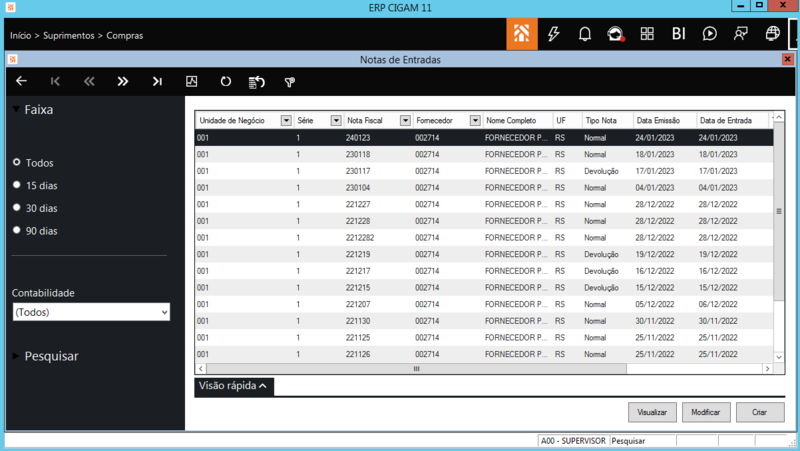Click Compras in the breadcrumb
Image resolution: width=800 pixels, height=451 pixels.
pyautogui.click(x=124, y=36)
